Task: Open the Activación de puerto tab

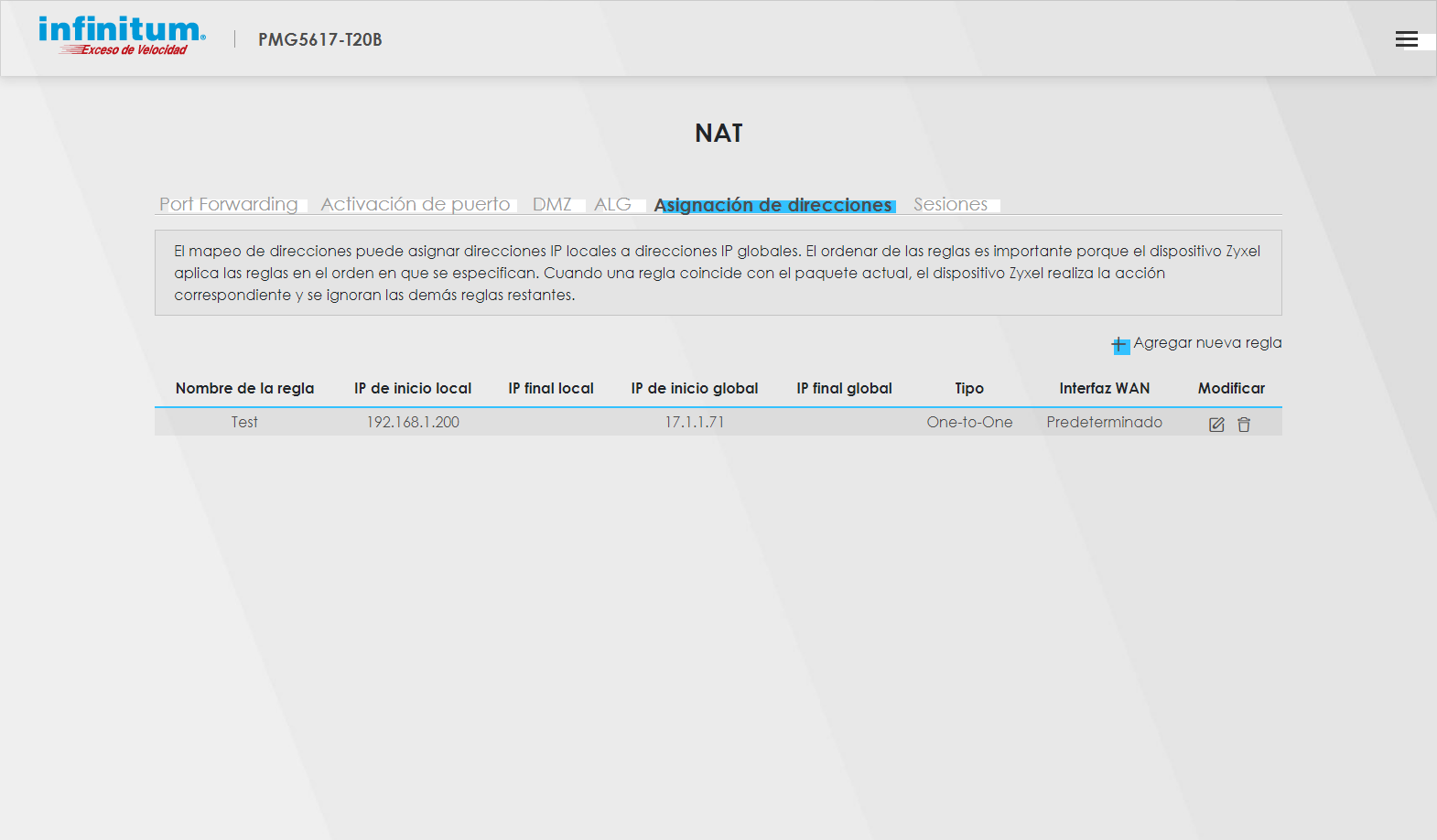Action: (415, 204)
